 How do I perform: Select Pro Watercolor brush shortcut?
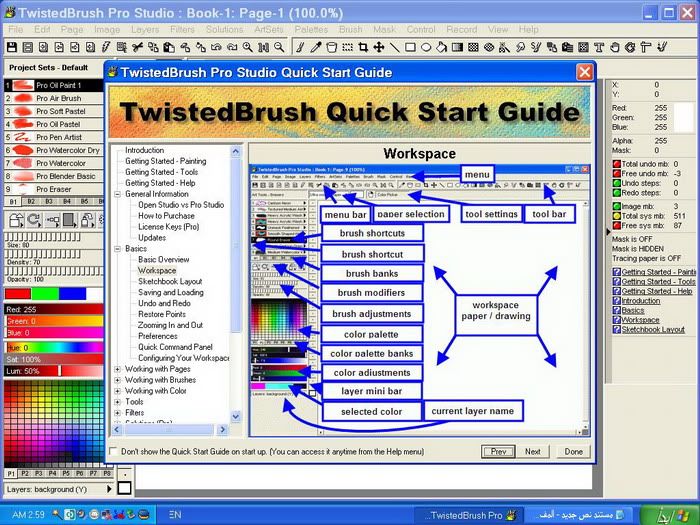pos(54,163)
